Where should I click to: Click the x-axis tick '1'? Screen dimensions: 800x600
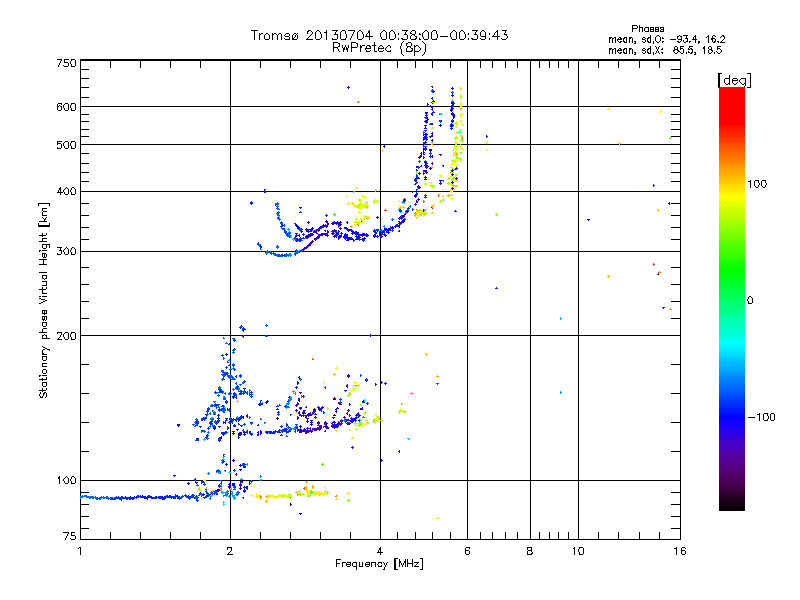[80, 551]
